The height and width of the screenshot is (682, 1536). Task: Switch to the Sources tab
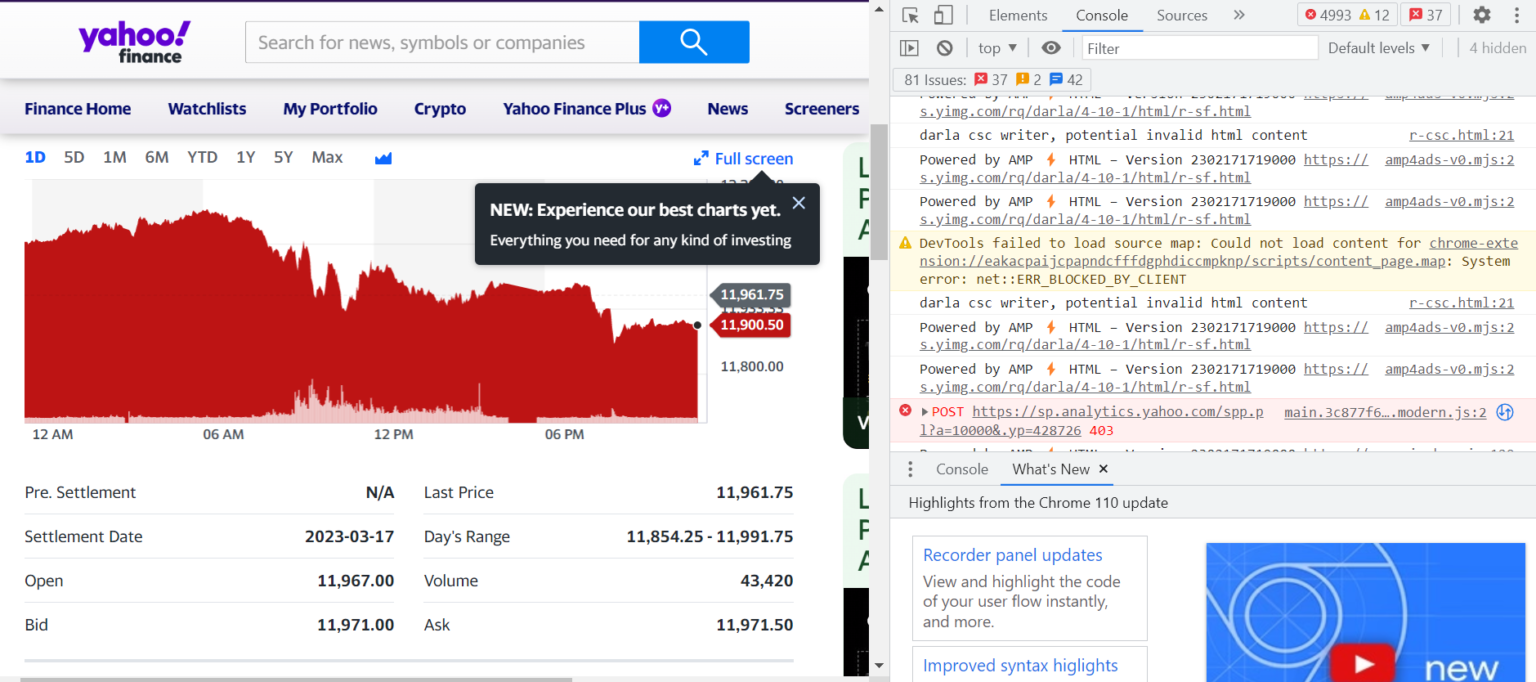coord(1181,15)
